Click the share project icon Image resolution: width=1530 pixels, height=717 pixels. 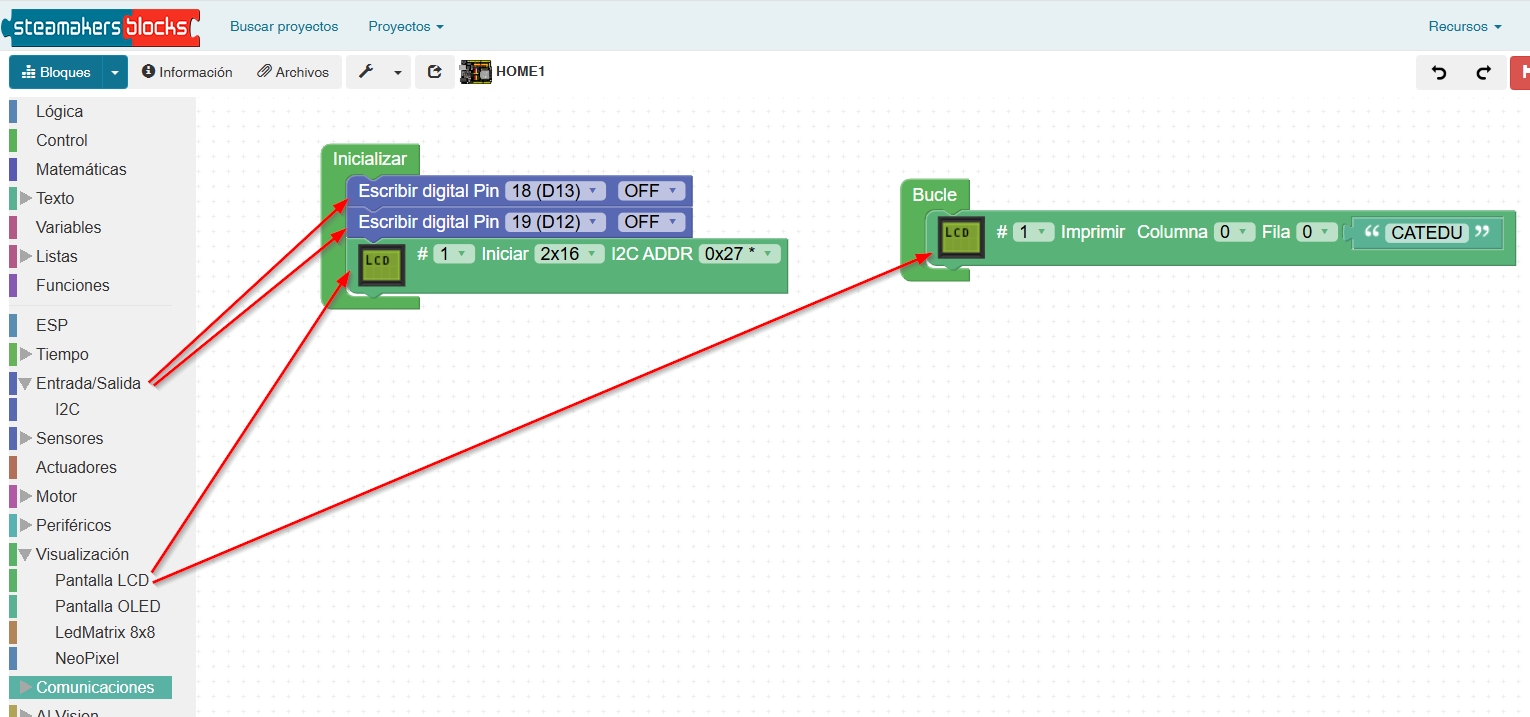[434, 72]
